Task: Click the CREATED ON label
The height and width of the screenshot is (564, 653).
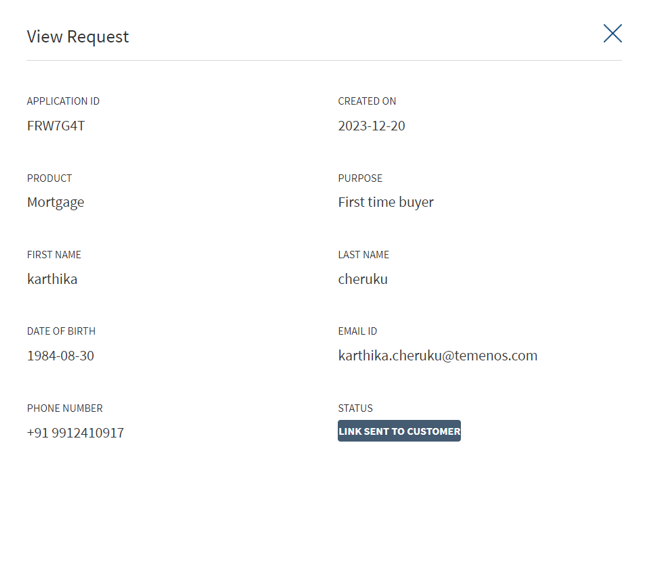Action: 367,101
